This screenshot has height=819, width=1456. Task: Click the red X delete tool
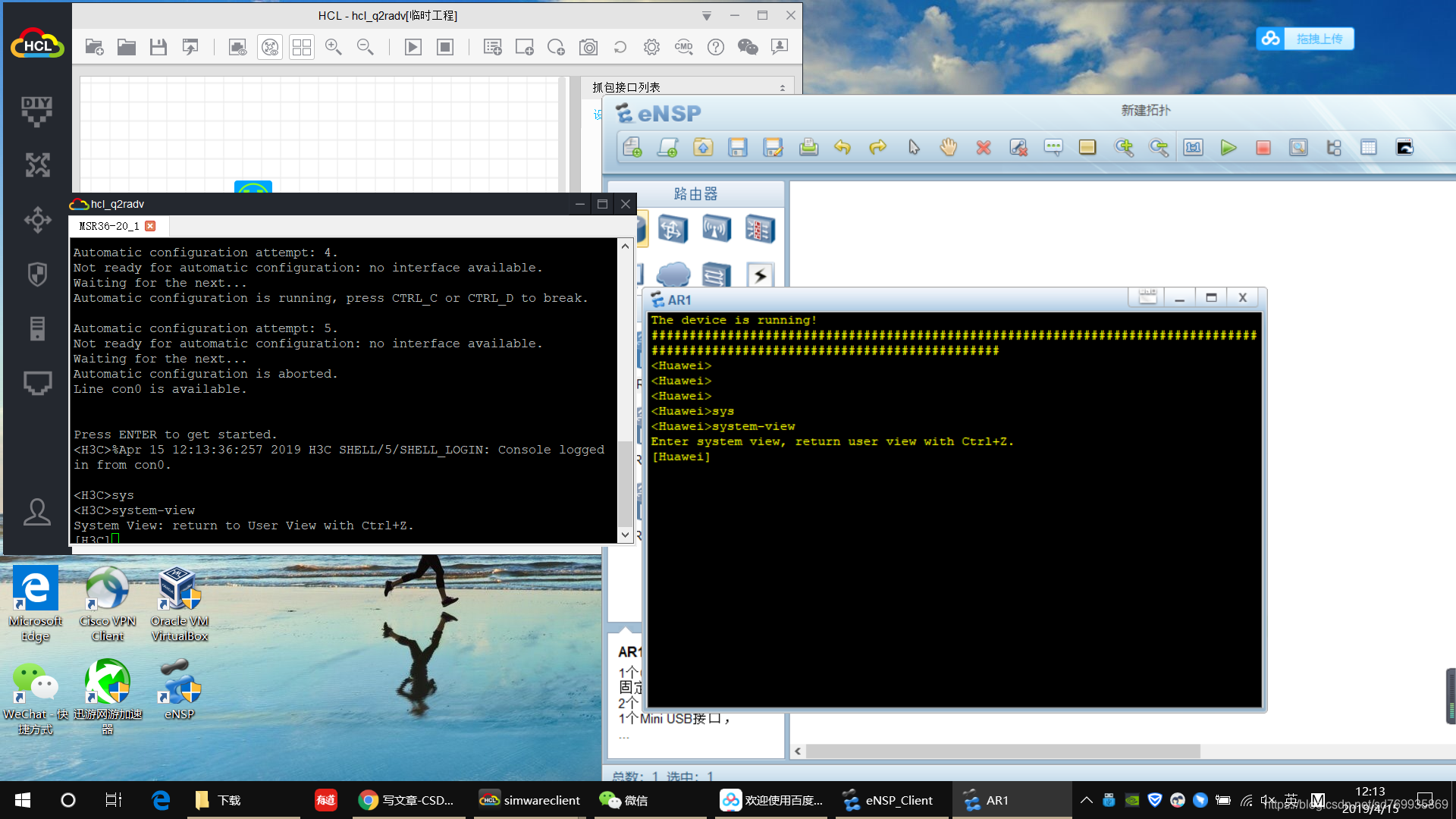(x=984, y=148)
